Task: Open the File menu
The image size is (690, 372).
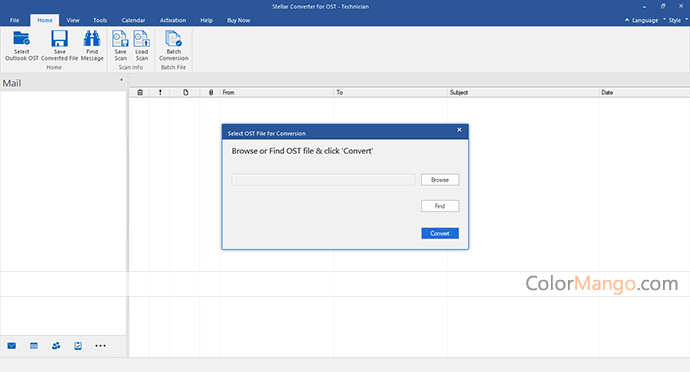Action: click(15, 20)
